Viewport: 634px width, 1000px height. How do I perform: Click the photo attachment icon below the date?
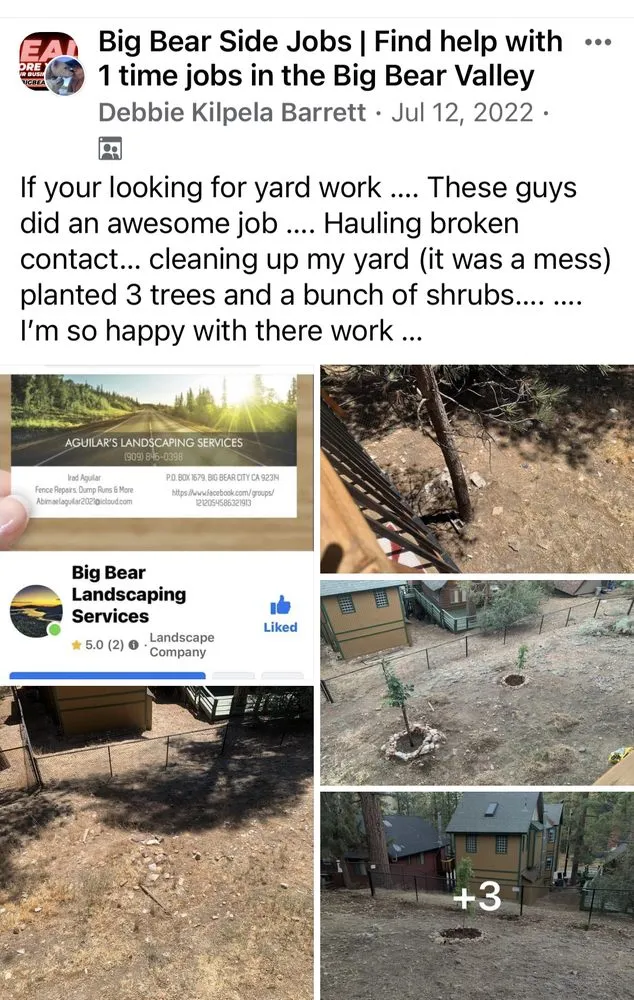[110, 147]
